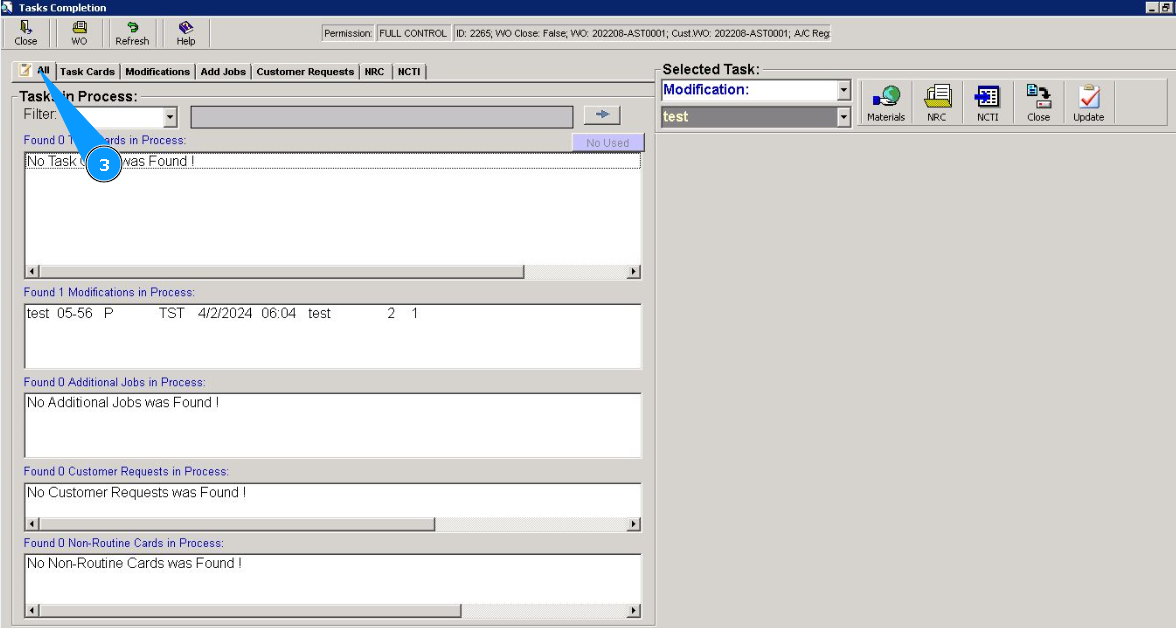Click 'Found 0 Customer Requests in Process' label
The image size is (1176, 629).
tap(126, 472)
